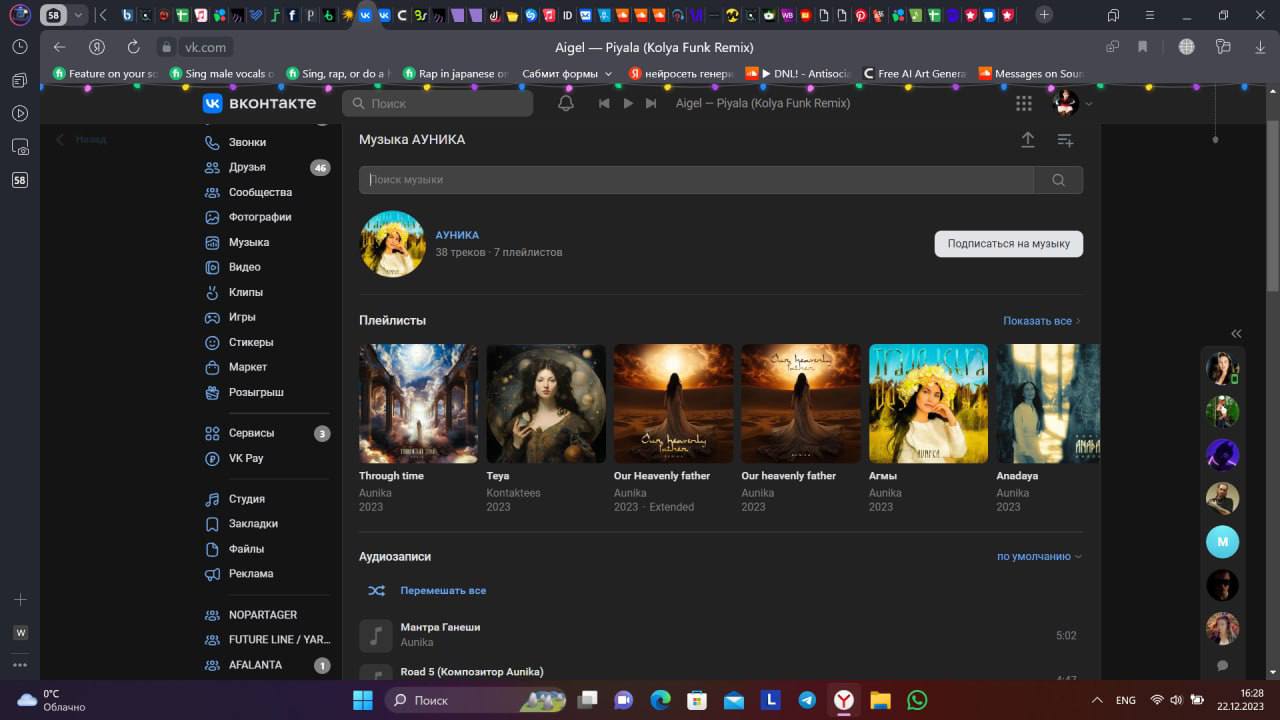Expand the profile avatar menu
The width and height of the screenshot is (1280, 720).
pos(1072,103)
